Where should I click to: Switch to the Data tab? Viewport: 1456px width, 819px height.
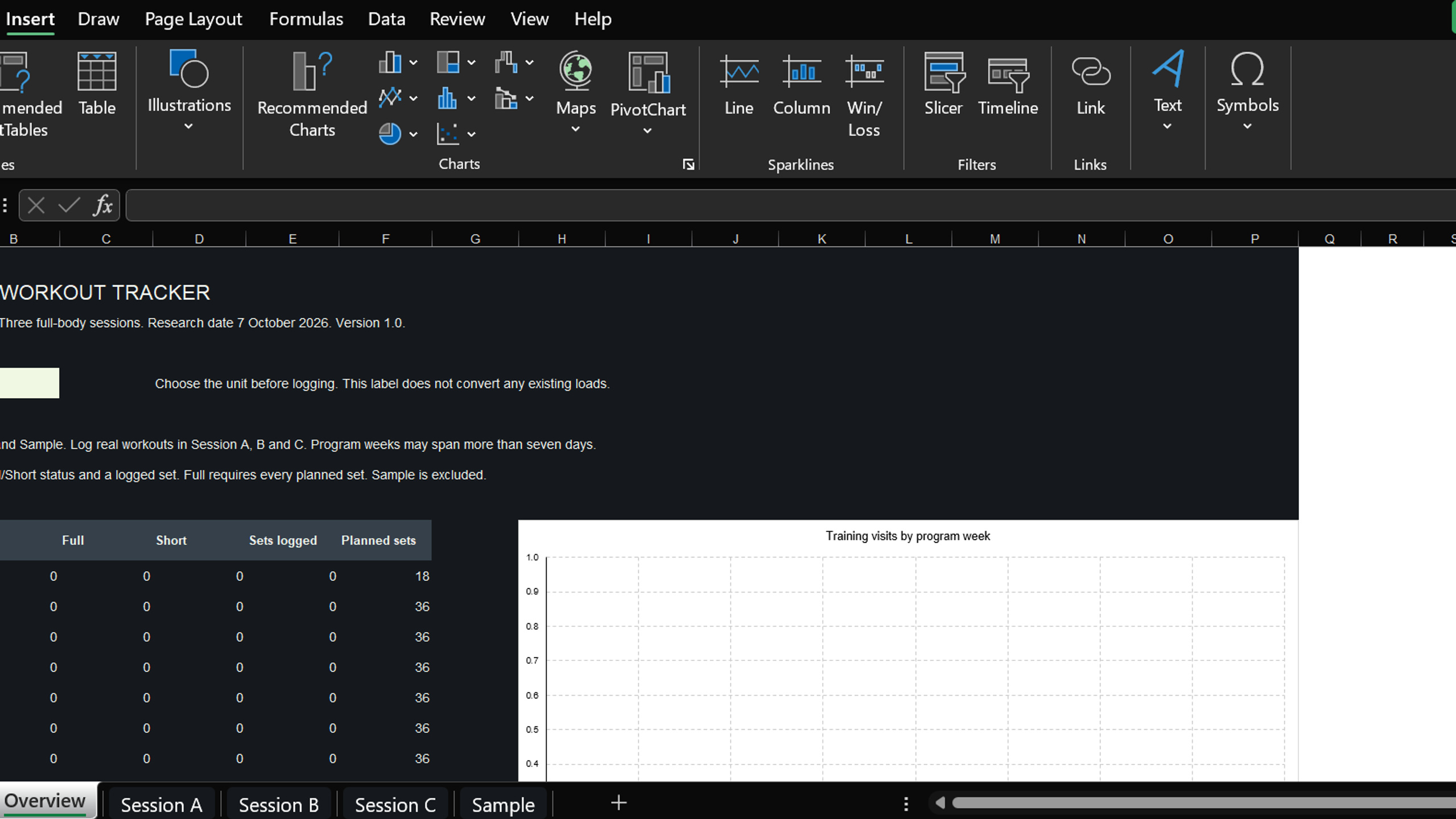(x=386, y=19)
